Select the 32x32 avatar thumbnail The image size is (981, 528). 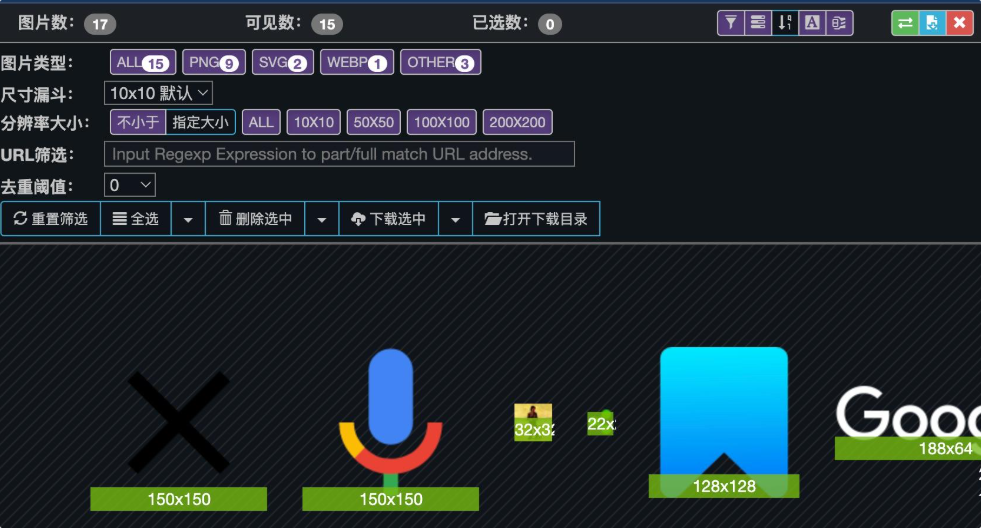coord(533,422)
